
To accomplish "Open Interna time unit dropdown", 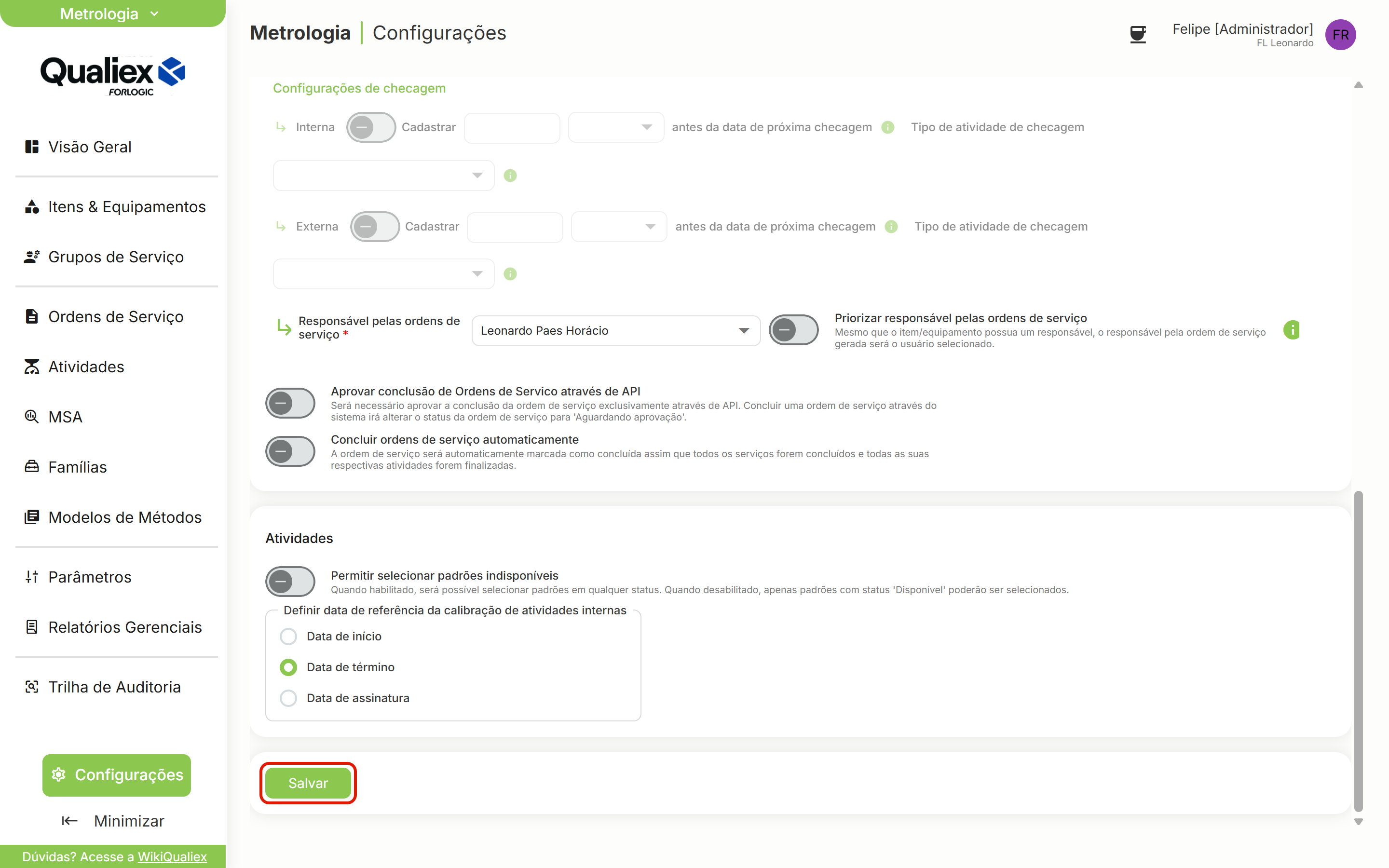I will coord(616,127).
